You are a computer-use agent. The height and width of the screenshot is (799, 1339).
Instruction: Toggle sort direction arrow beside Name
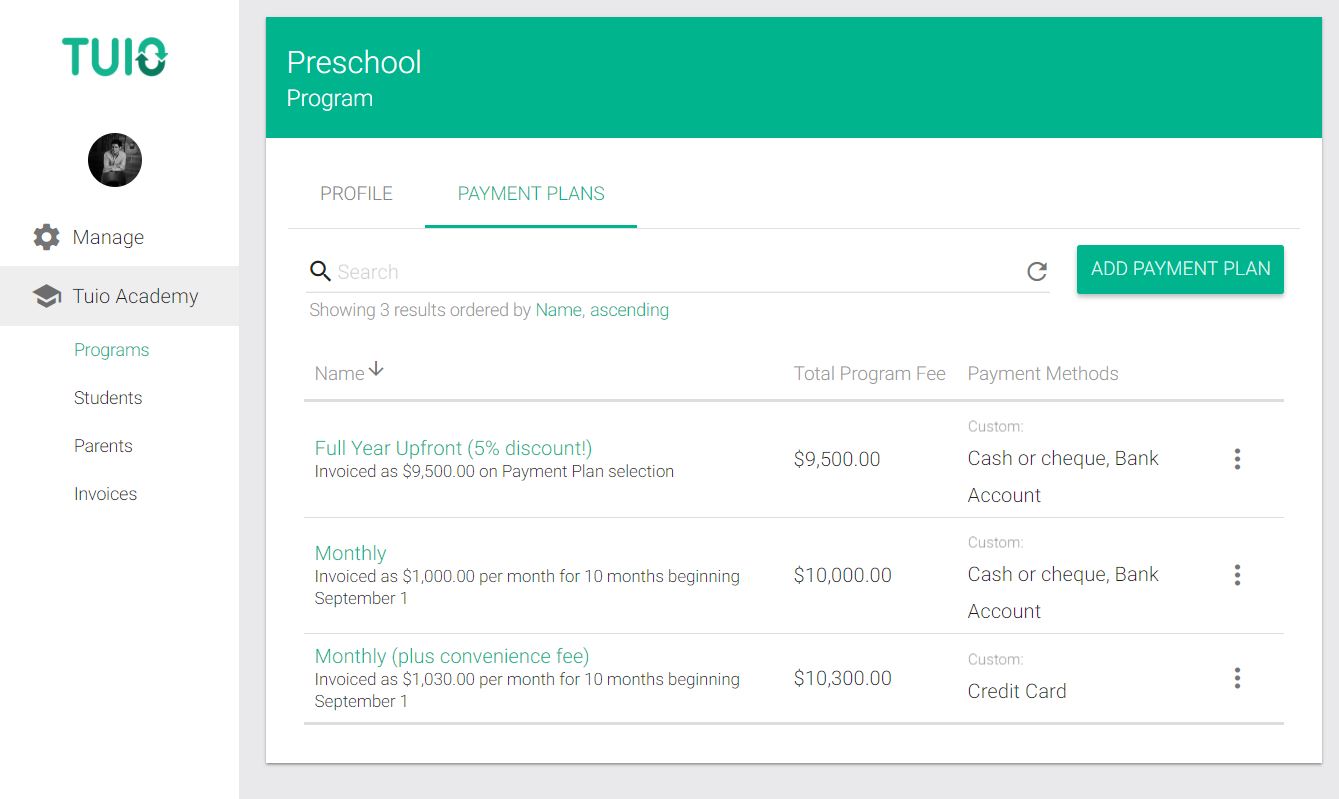tap(376, 370)
